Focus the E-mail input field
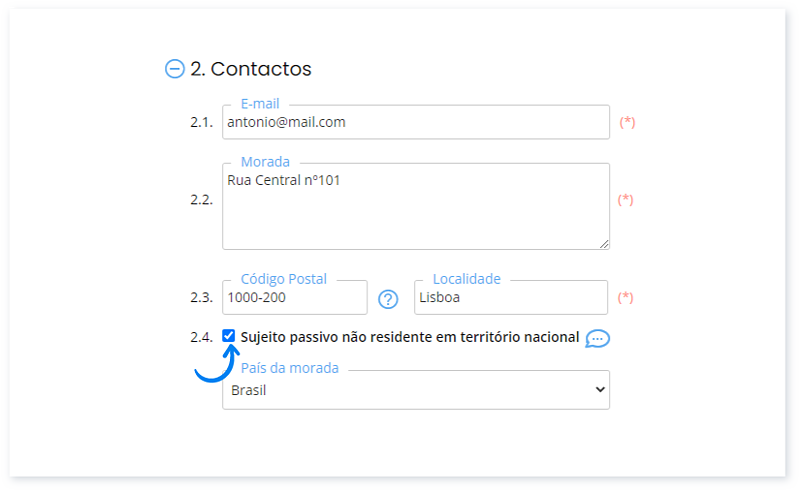Image resolution: width=800 pixels, height=491 pixels. [x=415, y=122]
